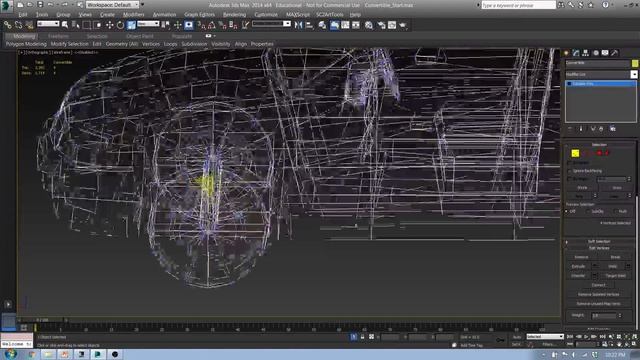Image resolution: width=640 pixels, height=360 pixels.
Task: Select Off preview selection radio
Action: [567, 211]
